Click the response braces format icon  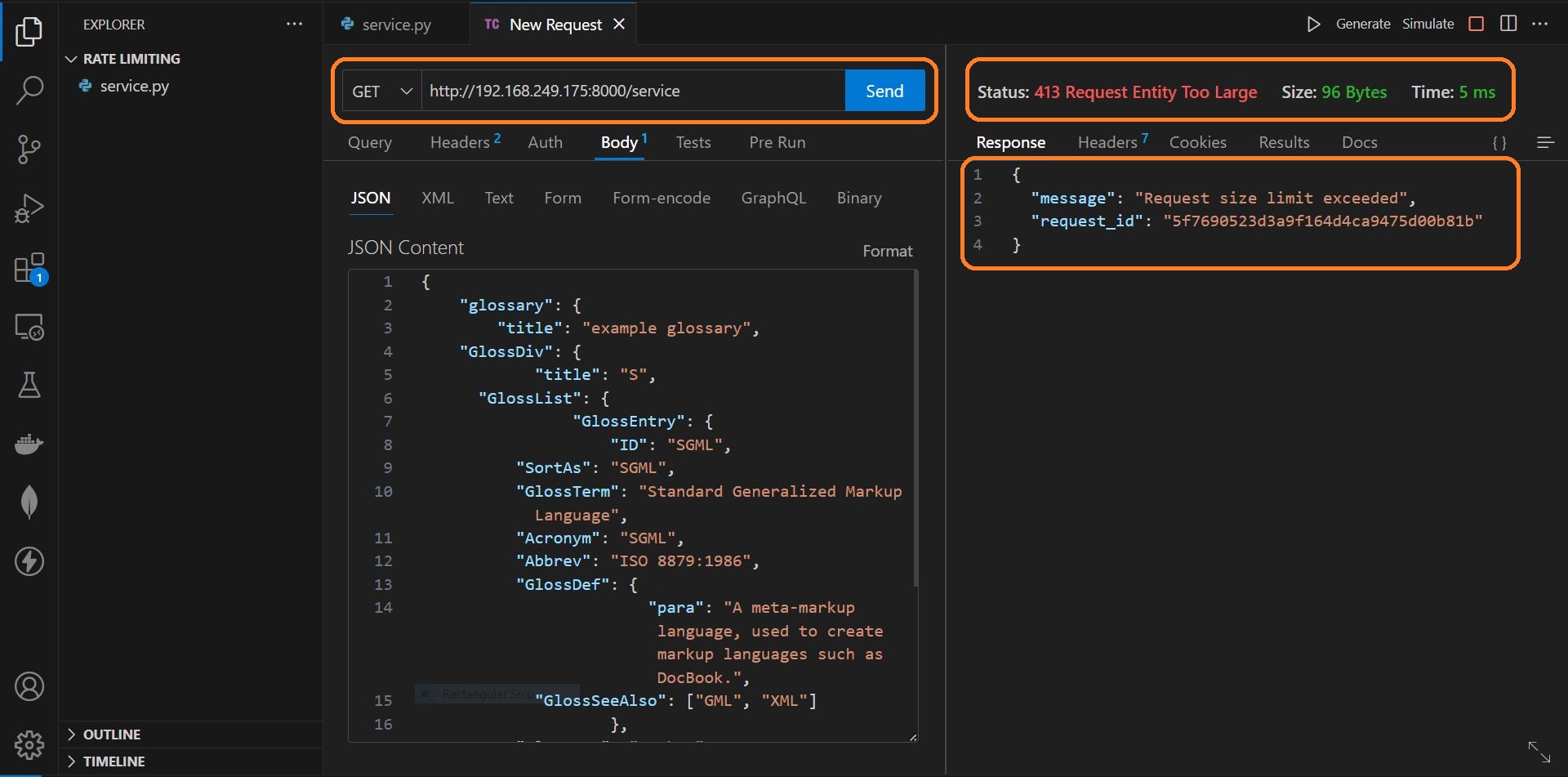pyautogui.click(x=1499, y=143)
